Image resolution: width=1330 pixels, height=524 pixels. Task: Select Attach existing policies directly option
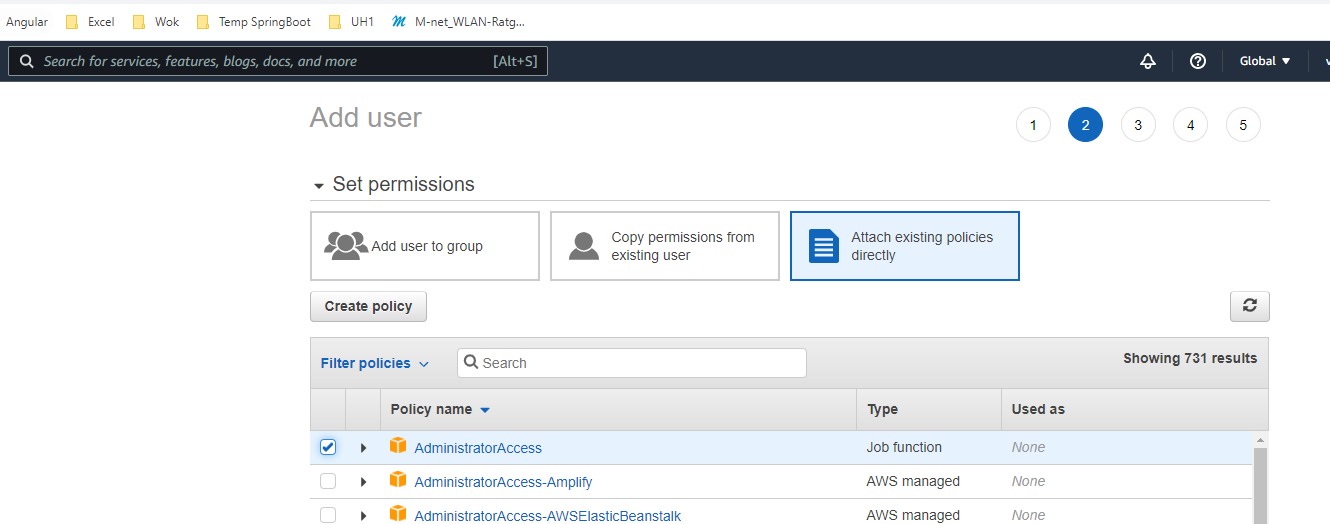[x=904, y=246]
